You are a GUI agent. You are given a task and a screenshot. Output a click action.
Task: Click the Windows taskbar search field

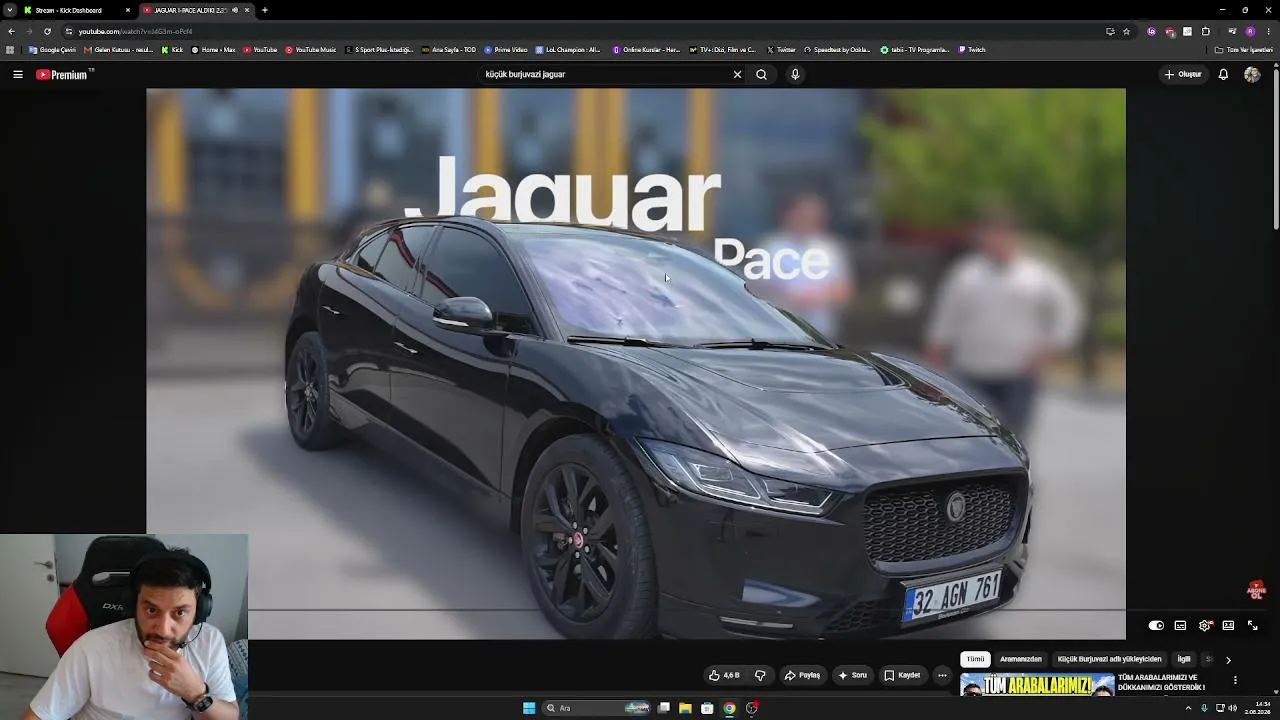click(x=598, y=708)
